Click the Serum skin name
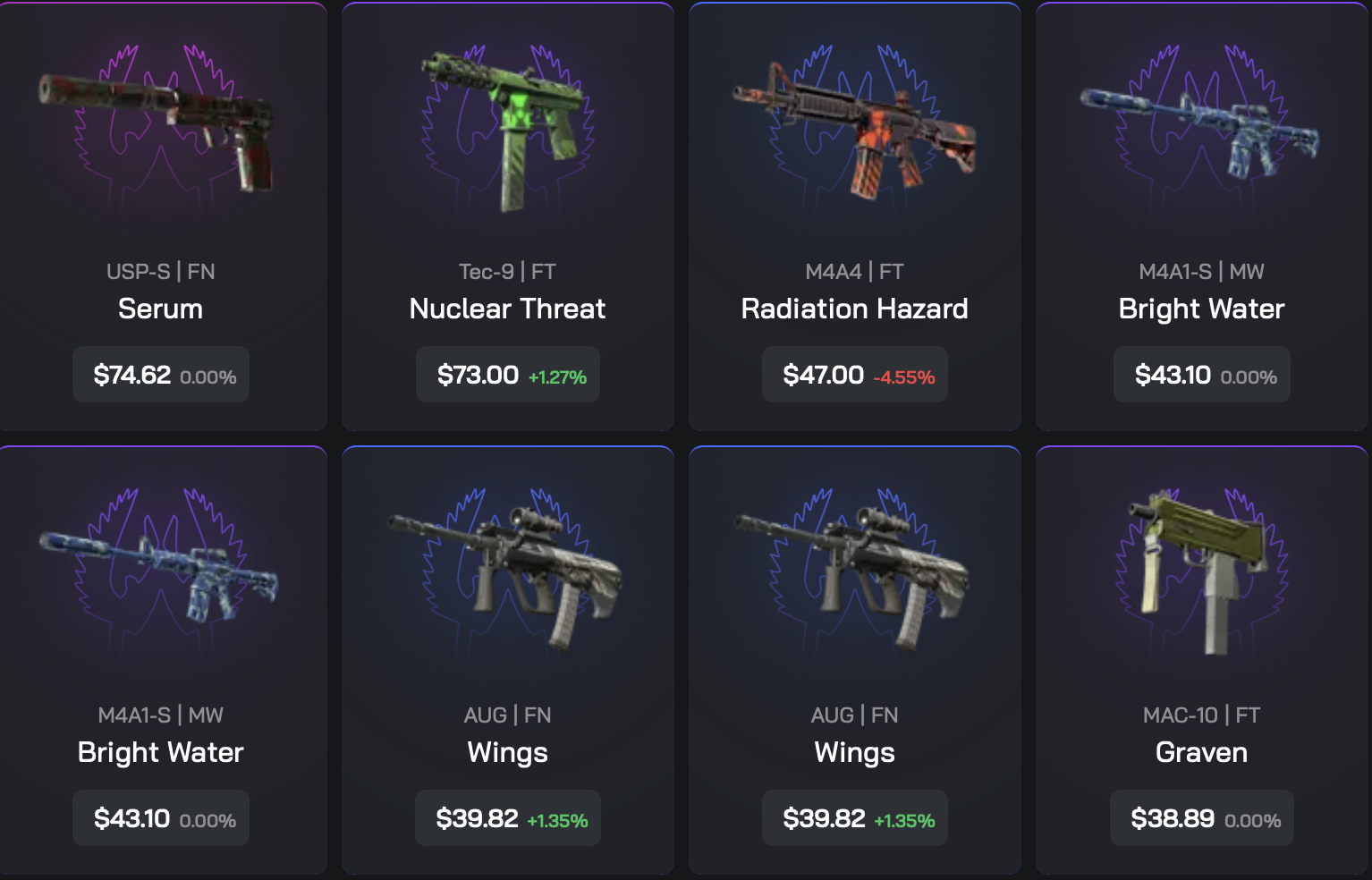 (161, 309)
